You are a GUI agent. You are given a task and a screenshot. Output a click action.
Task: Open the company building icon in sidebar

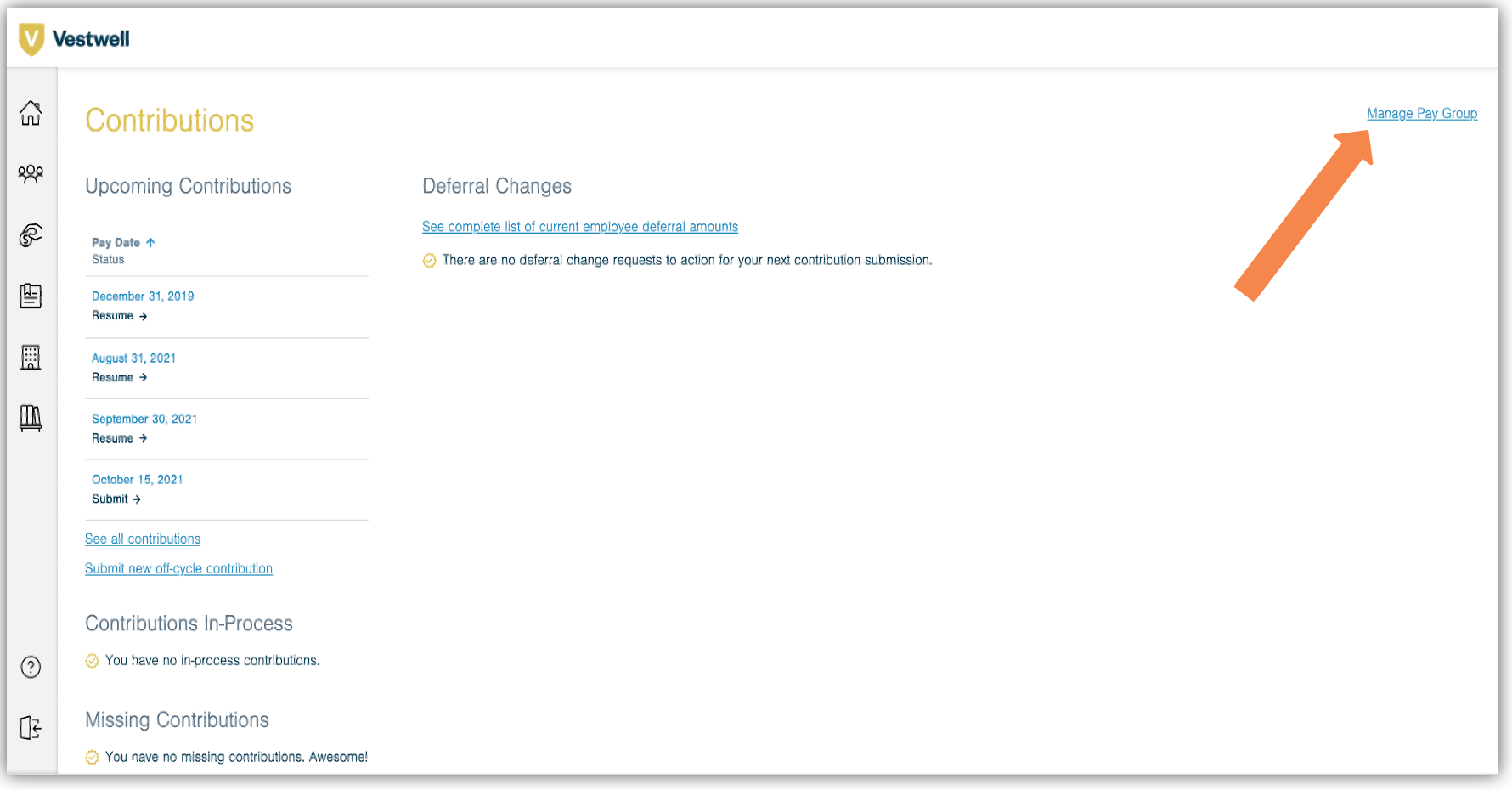pyautogui.click(x=31, y=357)
